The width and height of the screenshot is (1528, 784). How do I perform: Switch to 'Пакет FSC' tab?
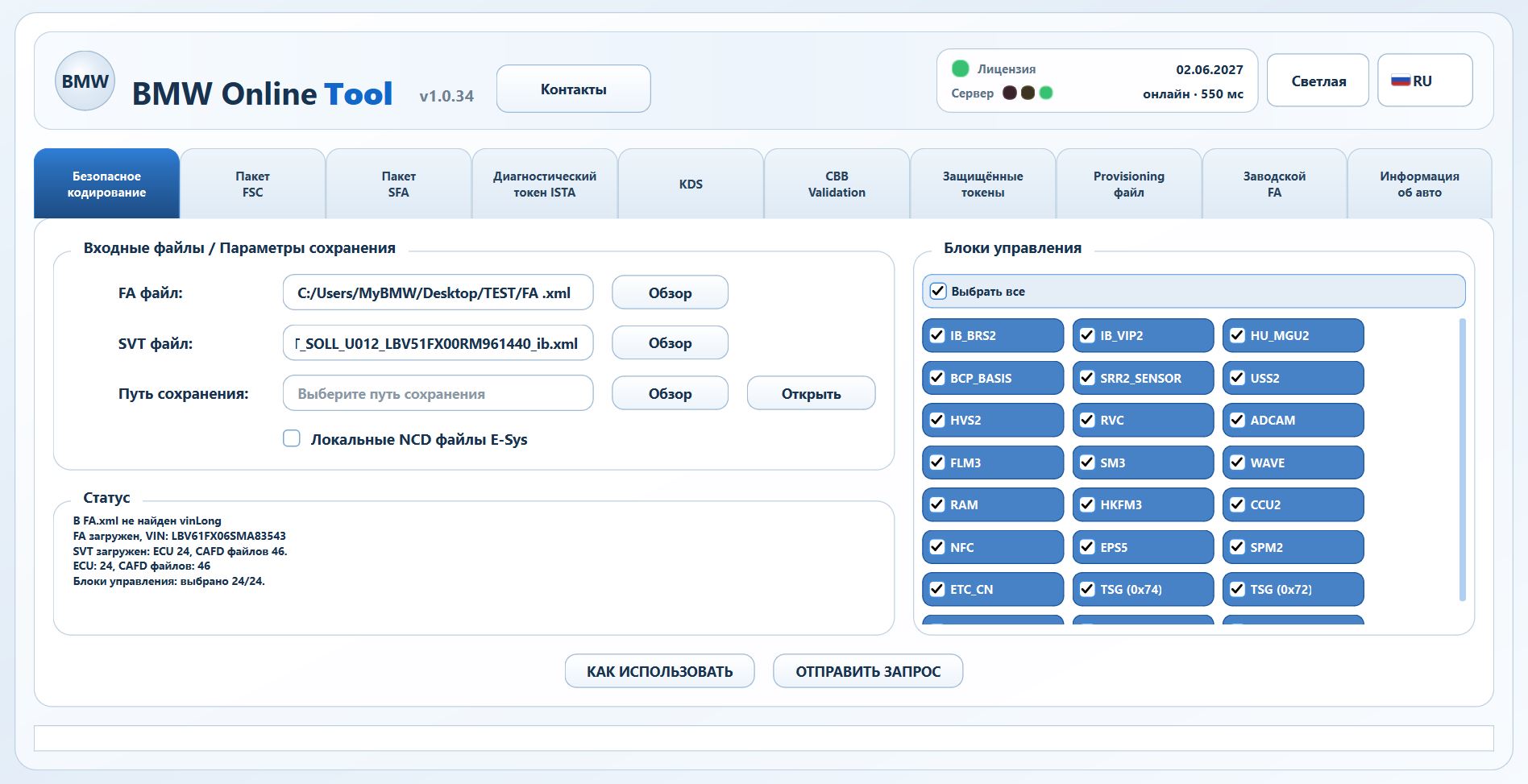(x=252, y=184)
